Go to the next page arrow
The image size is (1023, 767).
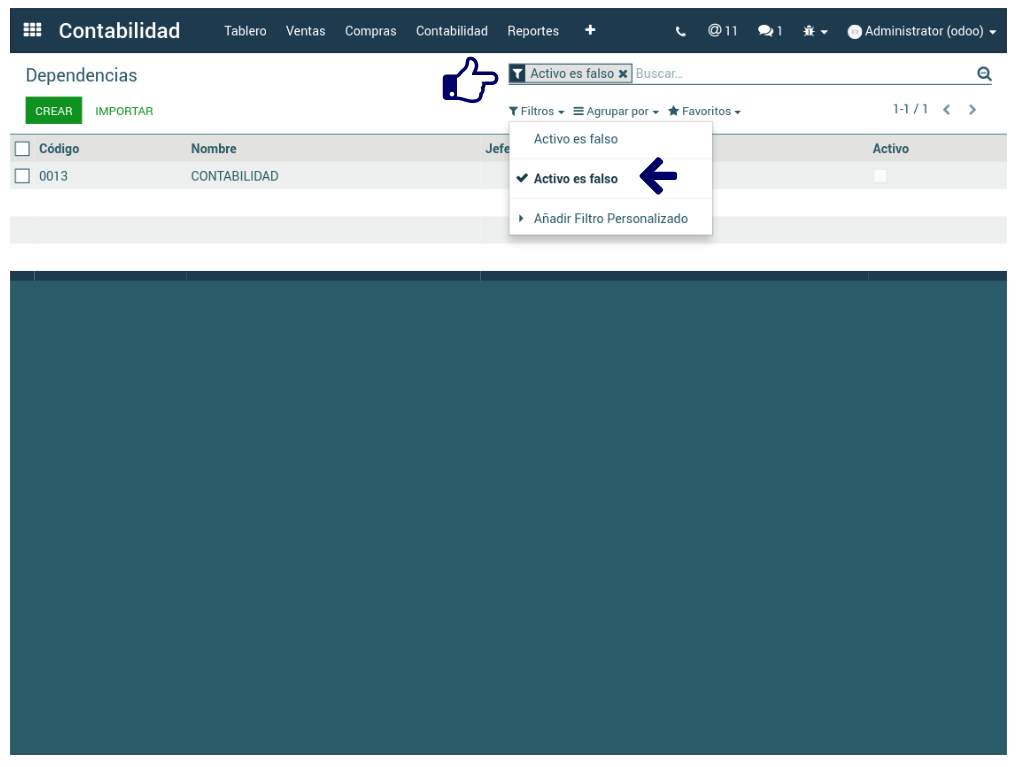click(972, 110)
